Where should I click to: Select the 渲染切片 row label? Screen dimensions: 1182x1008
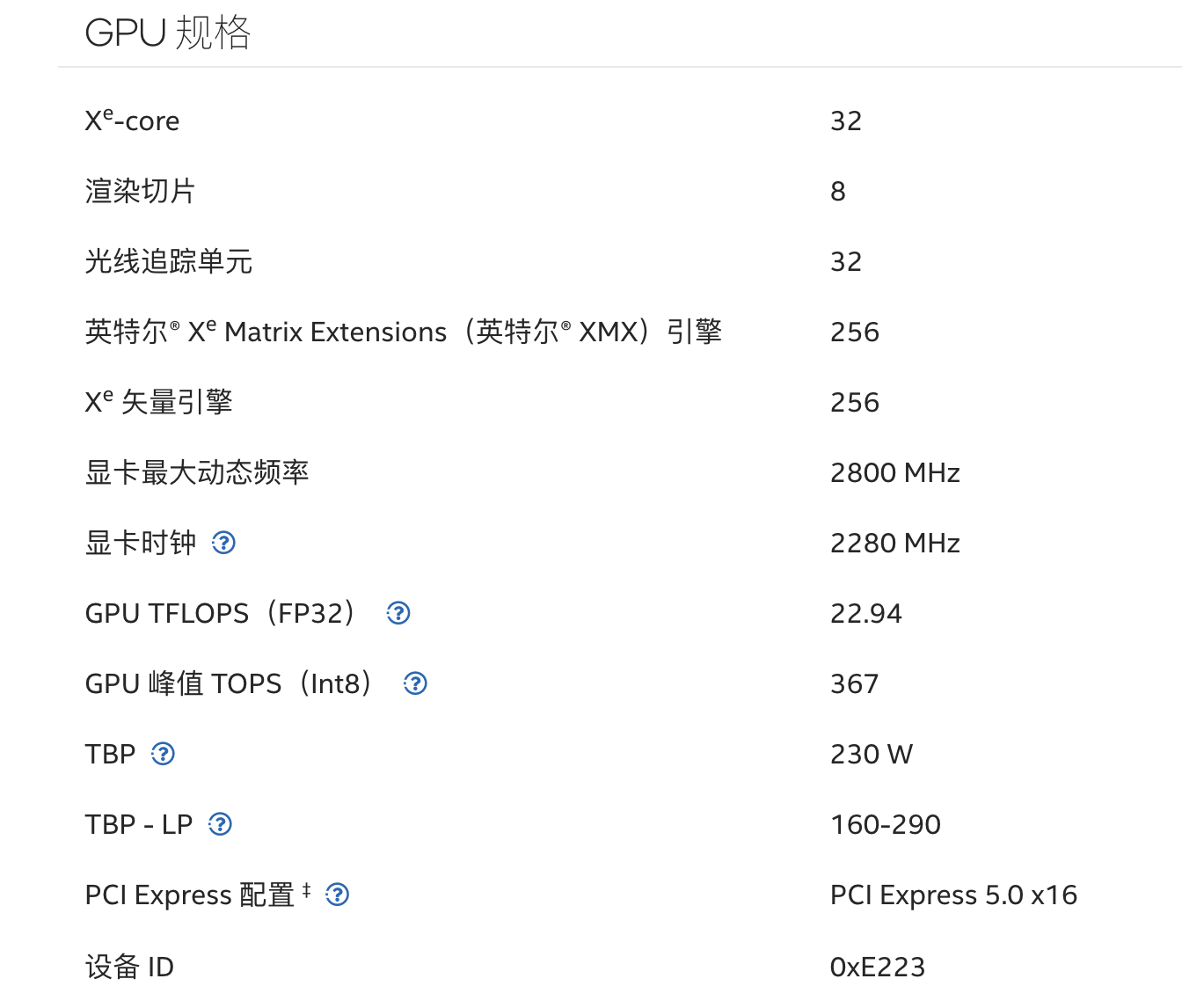pos(140,191)
